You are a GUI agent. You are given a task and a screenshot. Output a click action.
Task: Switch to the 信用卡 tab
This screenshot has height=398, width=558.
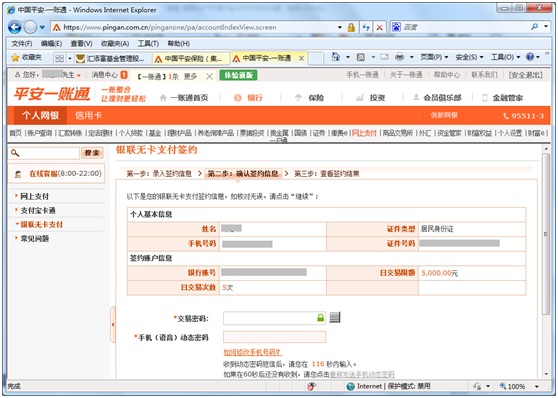click(x=88, y=115)
